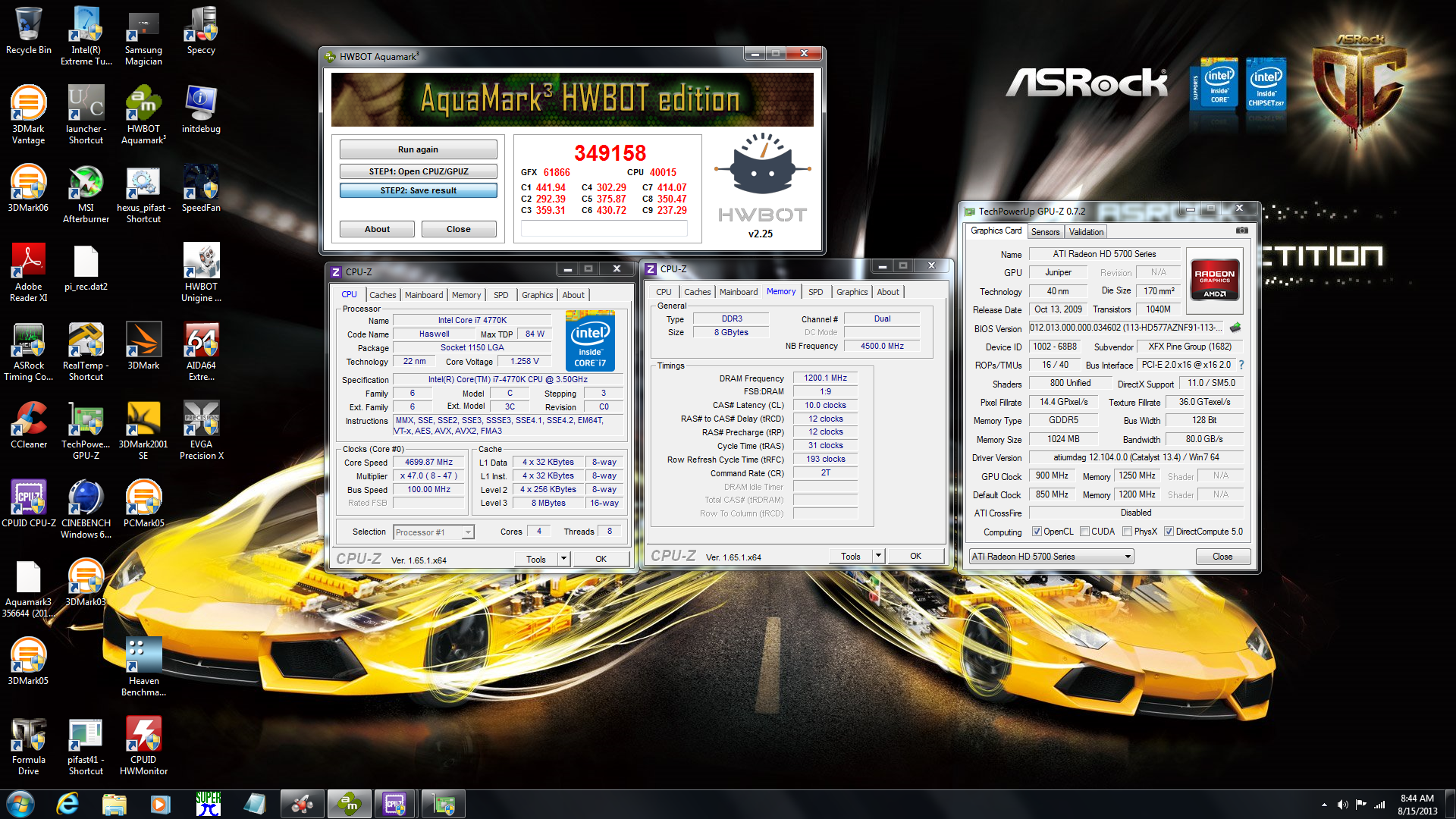Launch EVGA Precision X icon
The image size is (1456, 819).
pyautogui.click(x=201, y=430)
